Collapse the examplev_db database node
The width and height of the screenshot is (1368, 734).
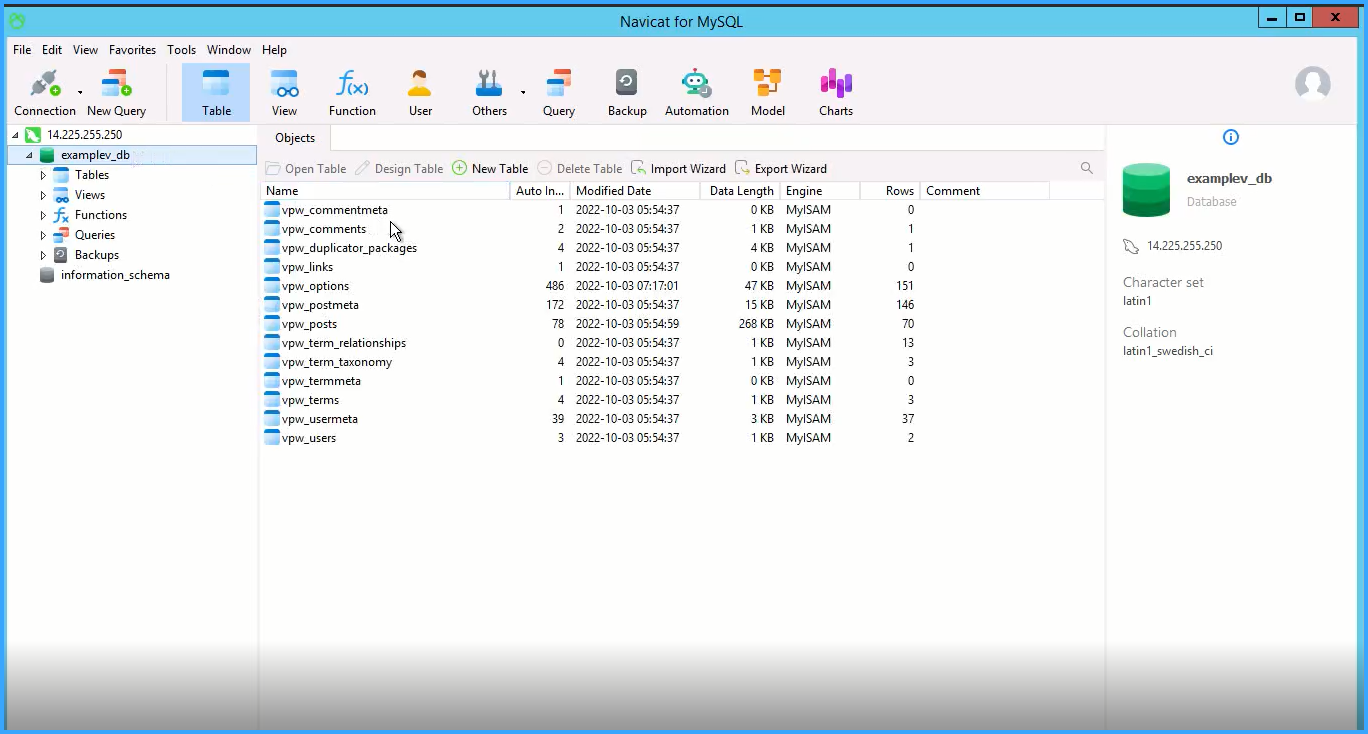point(29,155)
